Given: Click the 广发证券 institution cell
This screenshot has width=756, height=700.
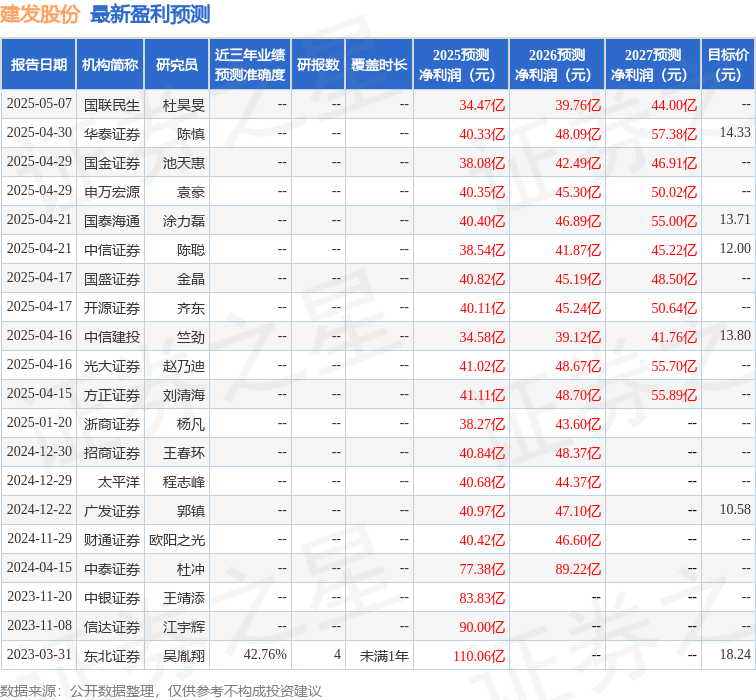Looking at the screenshot, I should pos(112,511).
